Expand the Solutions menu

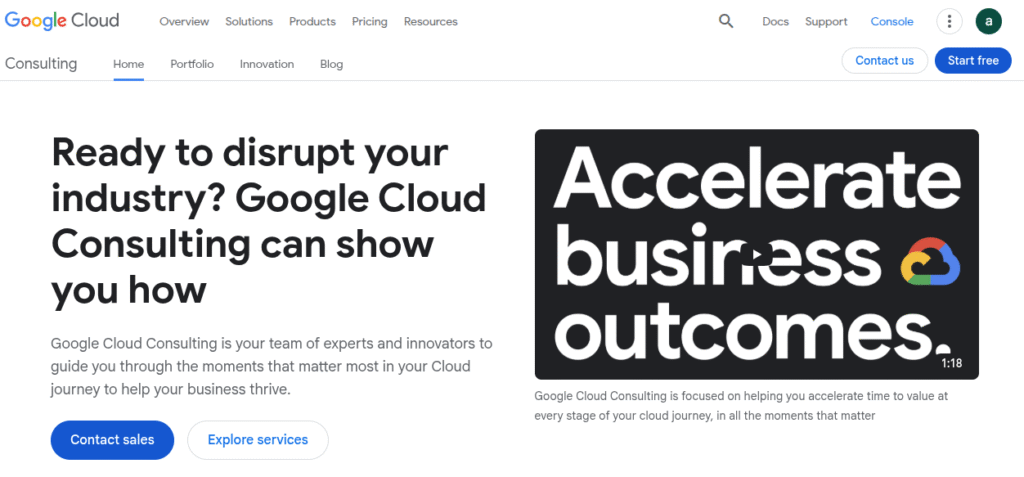click(249, 22)
